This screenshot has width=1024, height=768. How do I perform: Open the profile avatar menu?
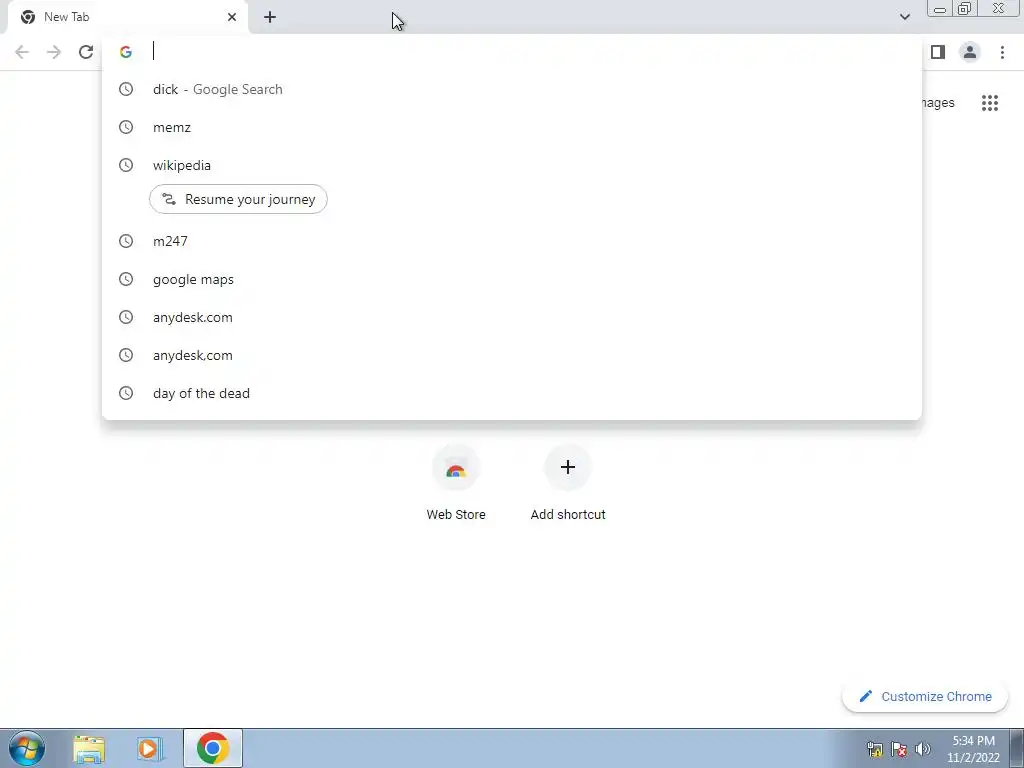click(970, 52)
